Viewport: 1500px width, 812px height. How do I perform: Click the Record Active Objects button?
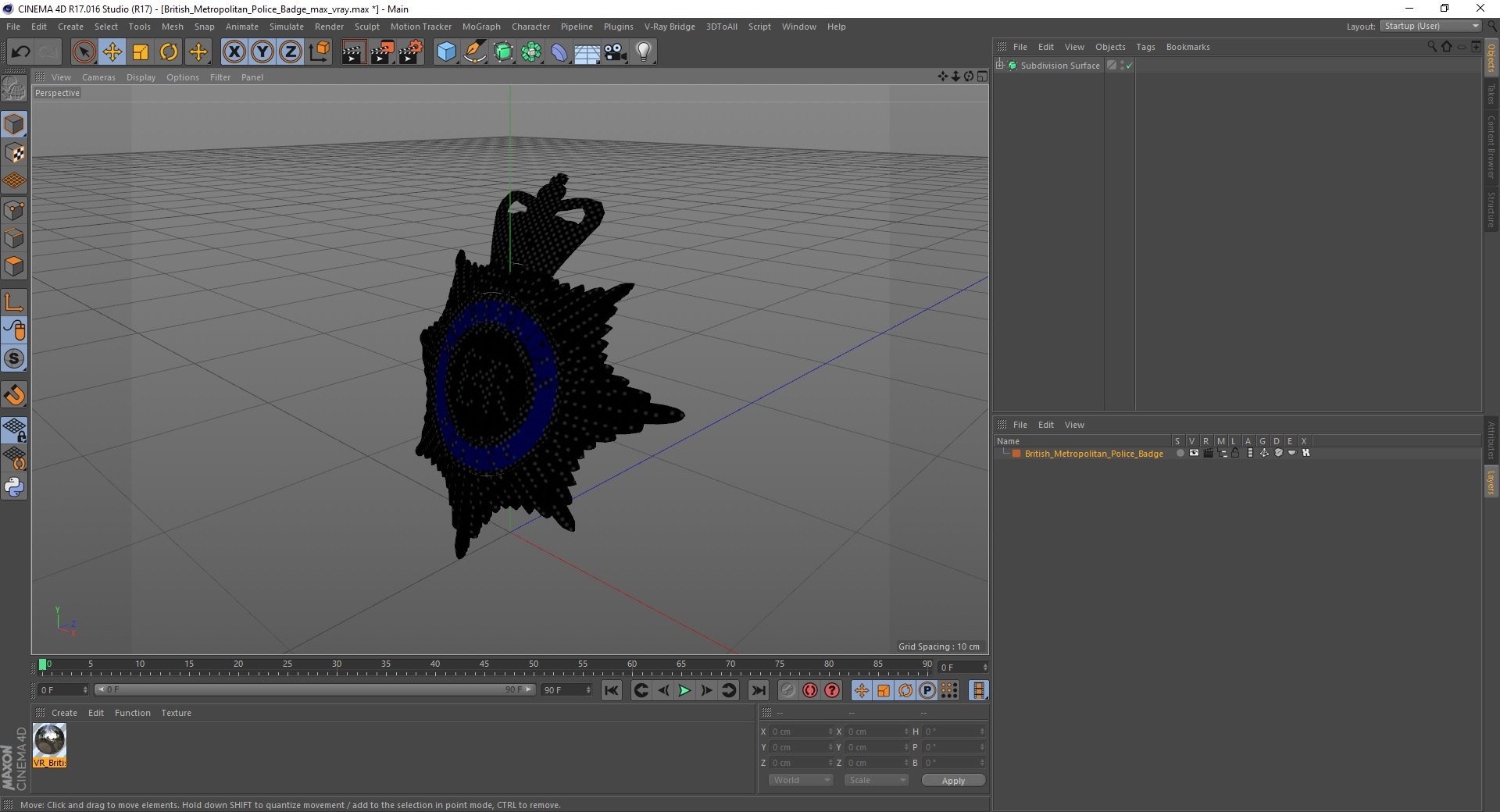[x=787, y=690]
